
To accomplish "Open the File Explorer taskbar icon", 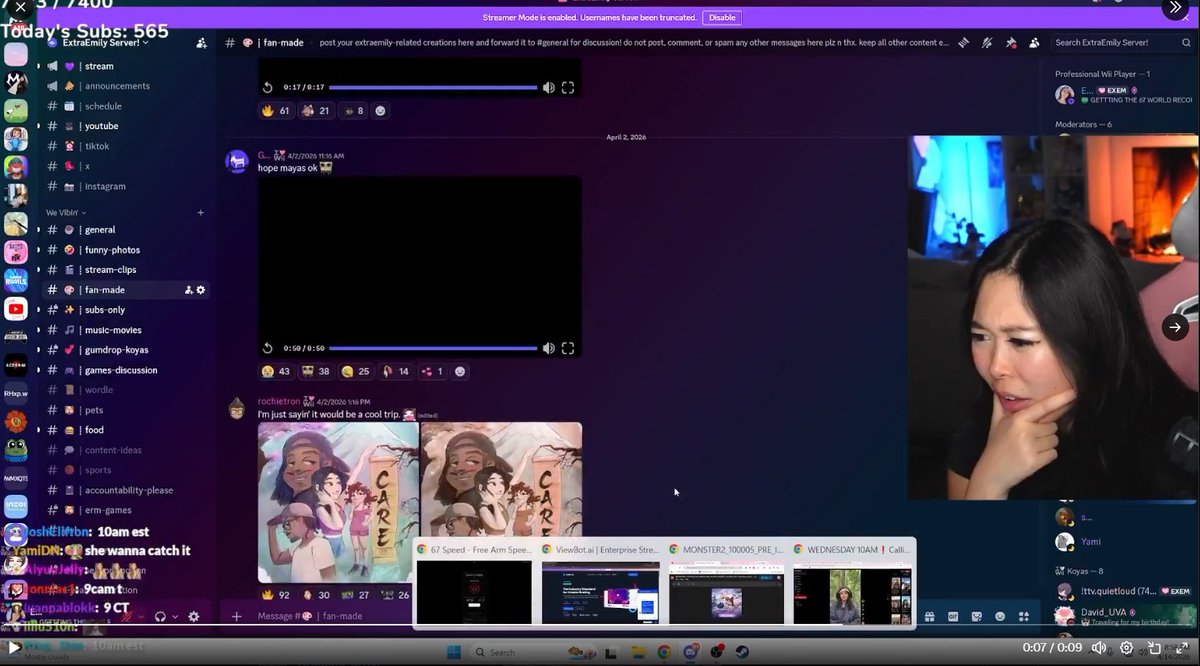I will pos(638,652).
